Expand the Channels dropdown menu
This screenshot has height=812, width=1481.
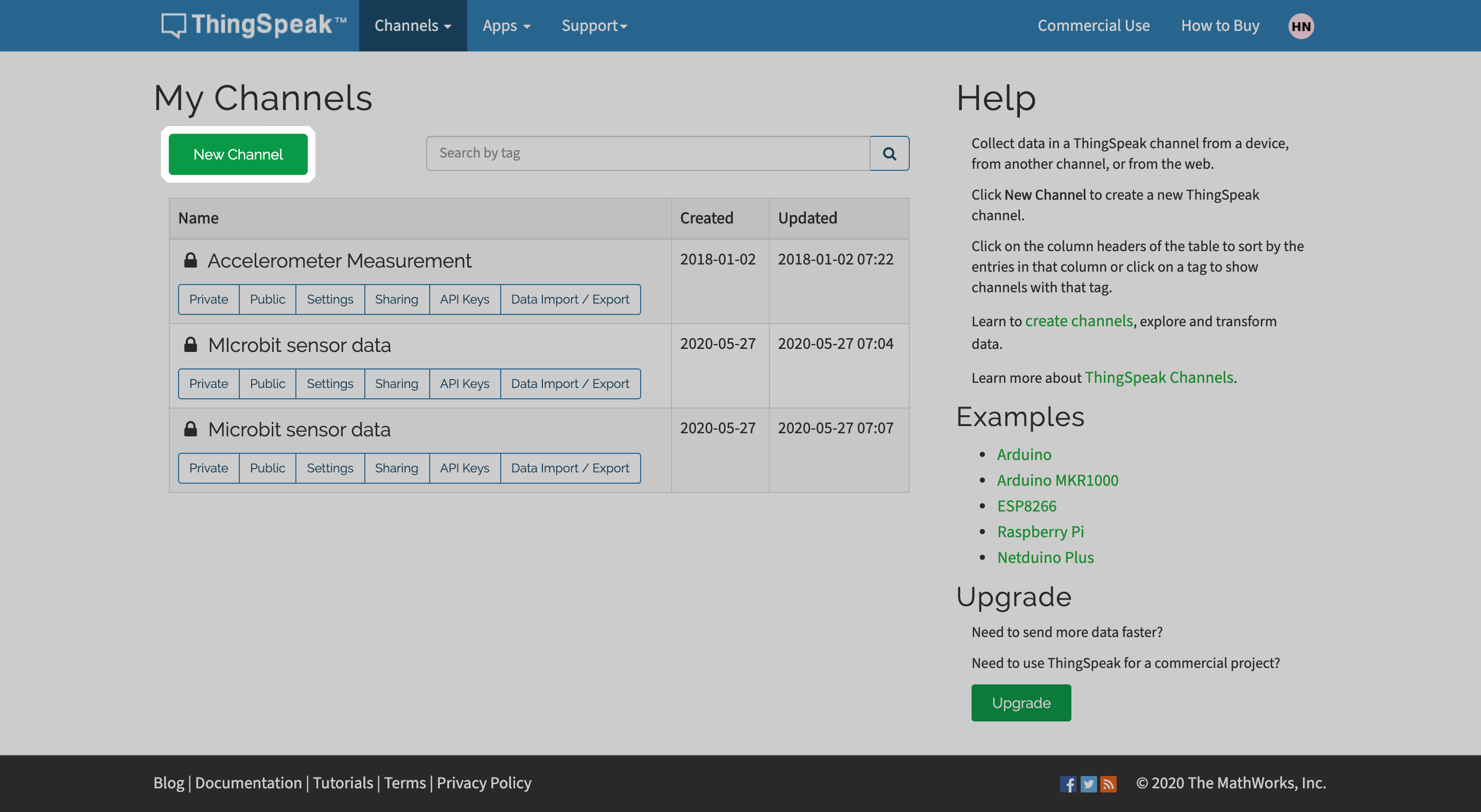[x=412, y=26]
